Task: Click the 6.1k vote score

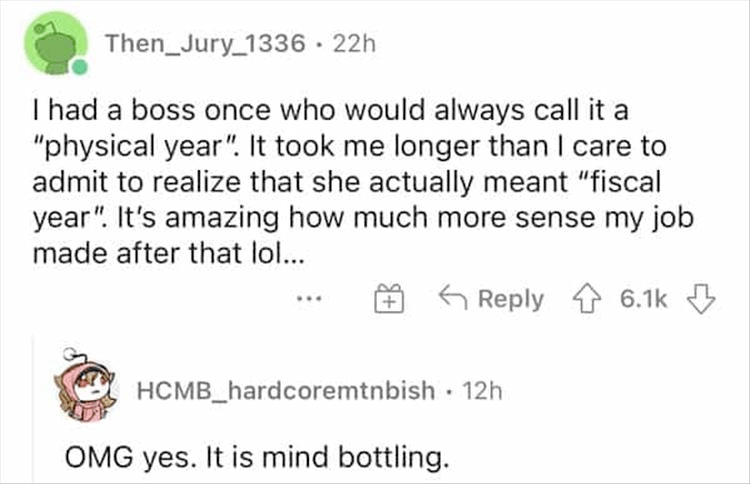Action: [x=640, y=299]
